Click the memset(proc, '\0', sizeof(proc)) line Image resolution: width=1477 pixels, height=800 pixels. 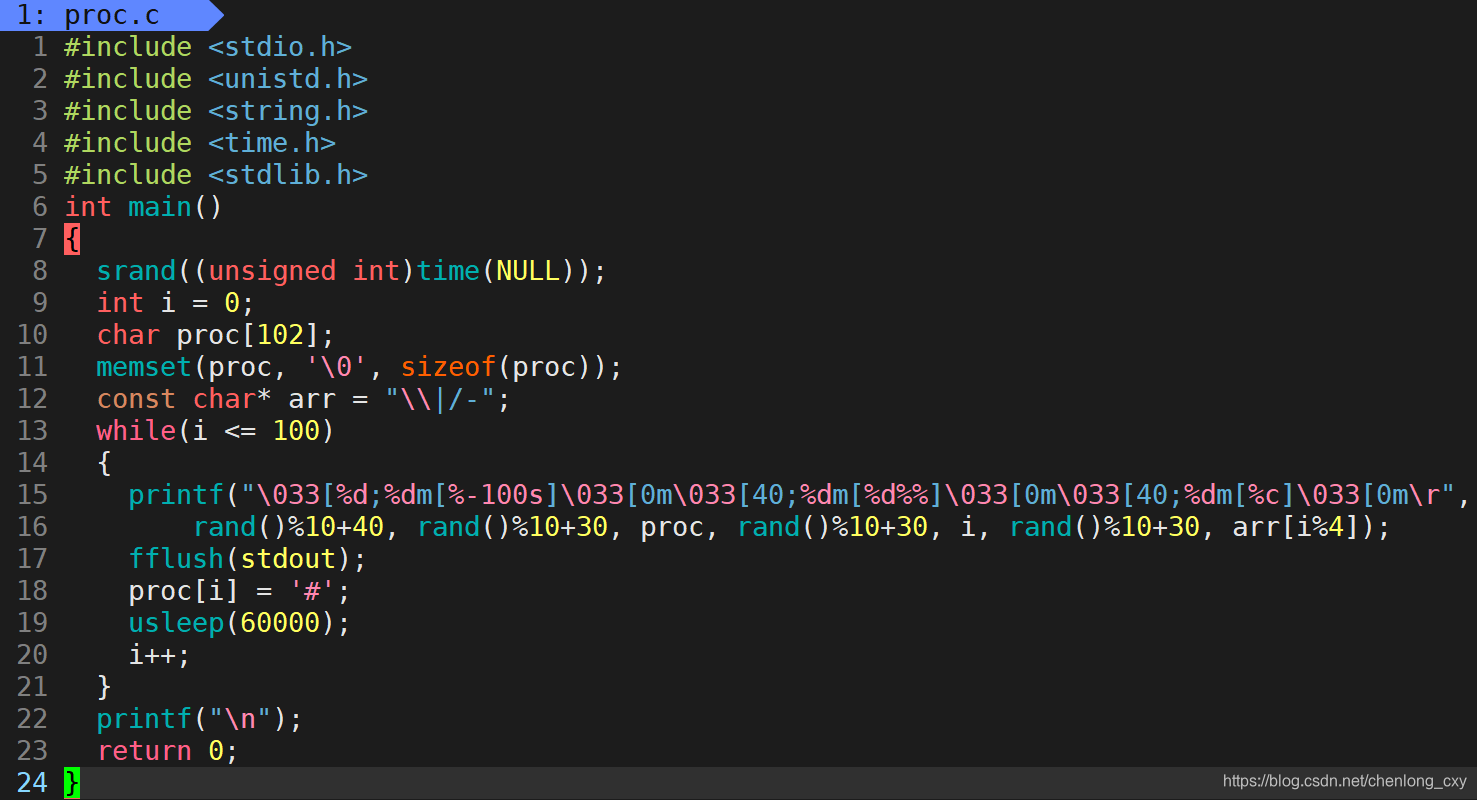click(360, 367)
